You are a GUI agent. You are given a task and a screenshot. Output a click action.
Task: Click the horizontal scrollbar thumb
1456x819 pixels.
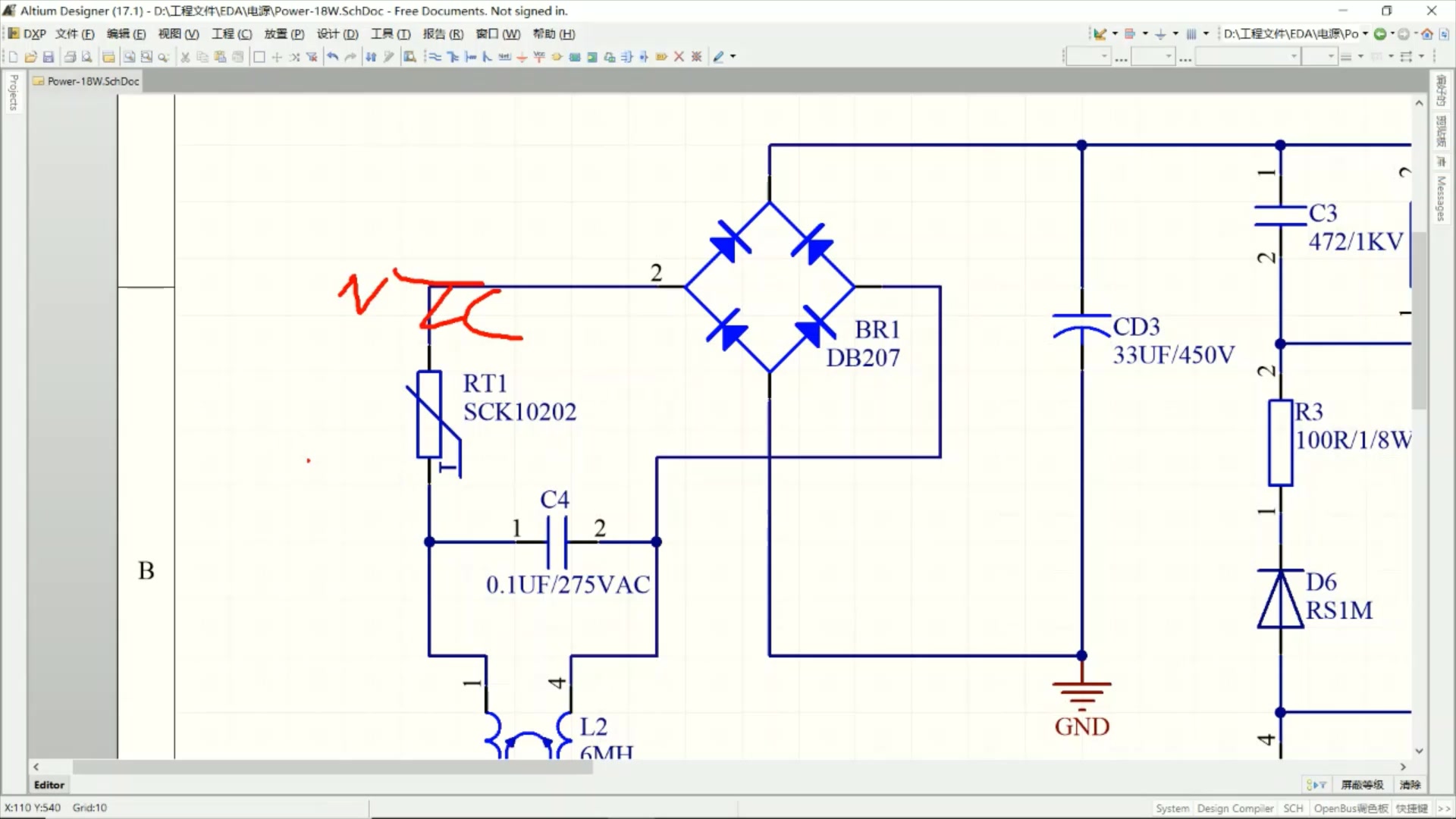332,767
